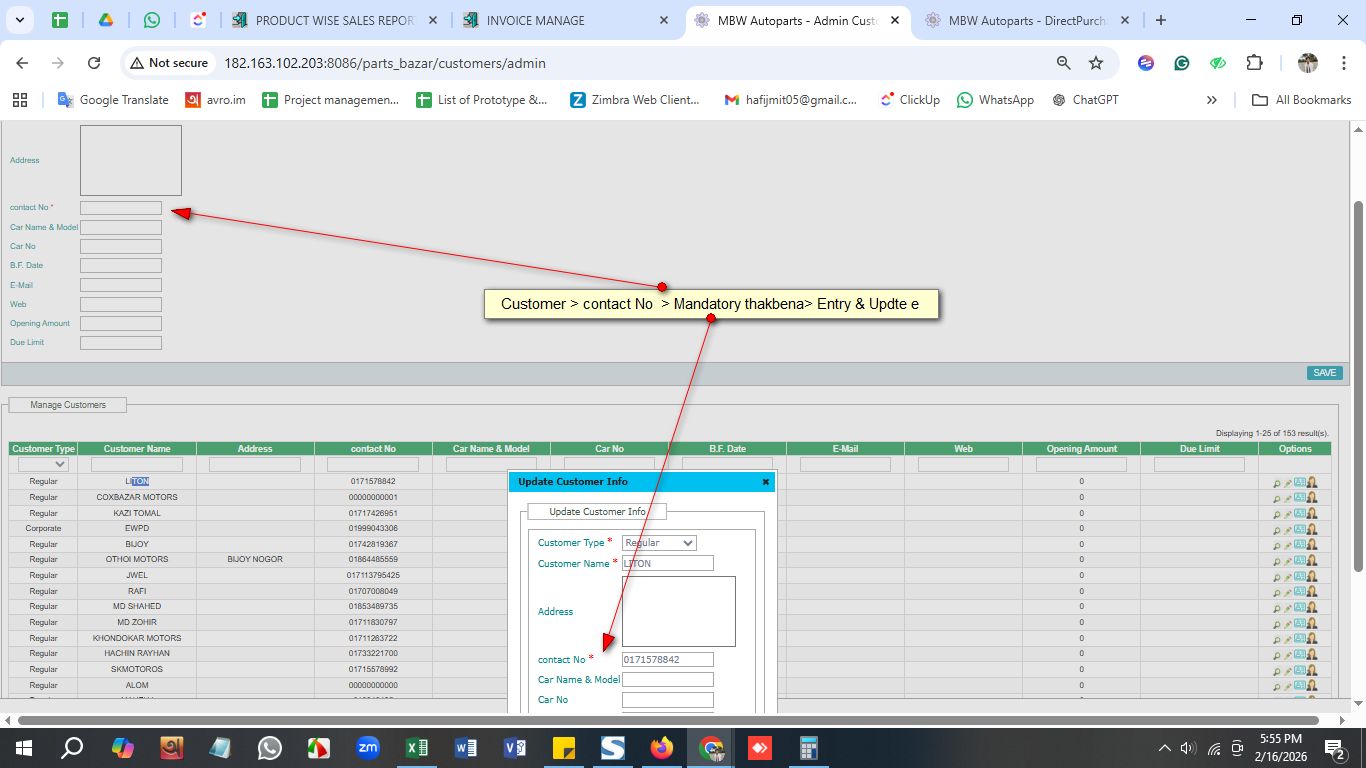Switch to pinned WhatsApp tab

click(x=151, y=20)
